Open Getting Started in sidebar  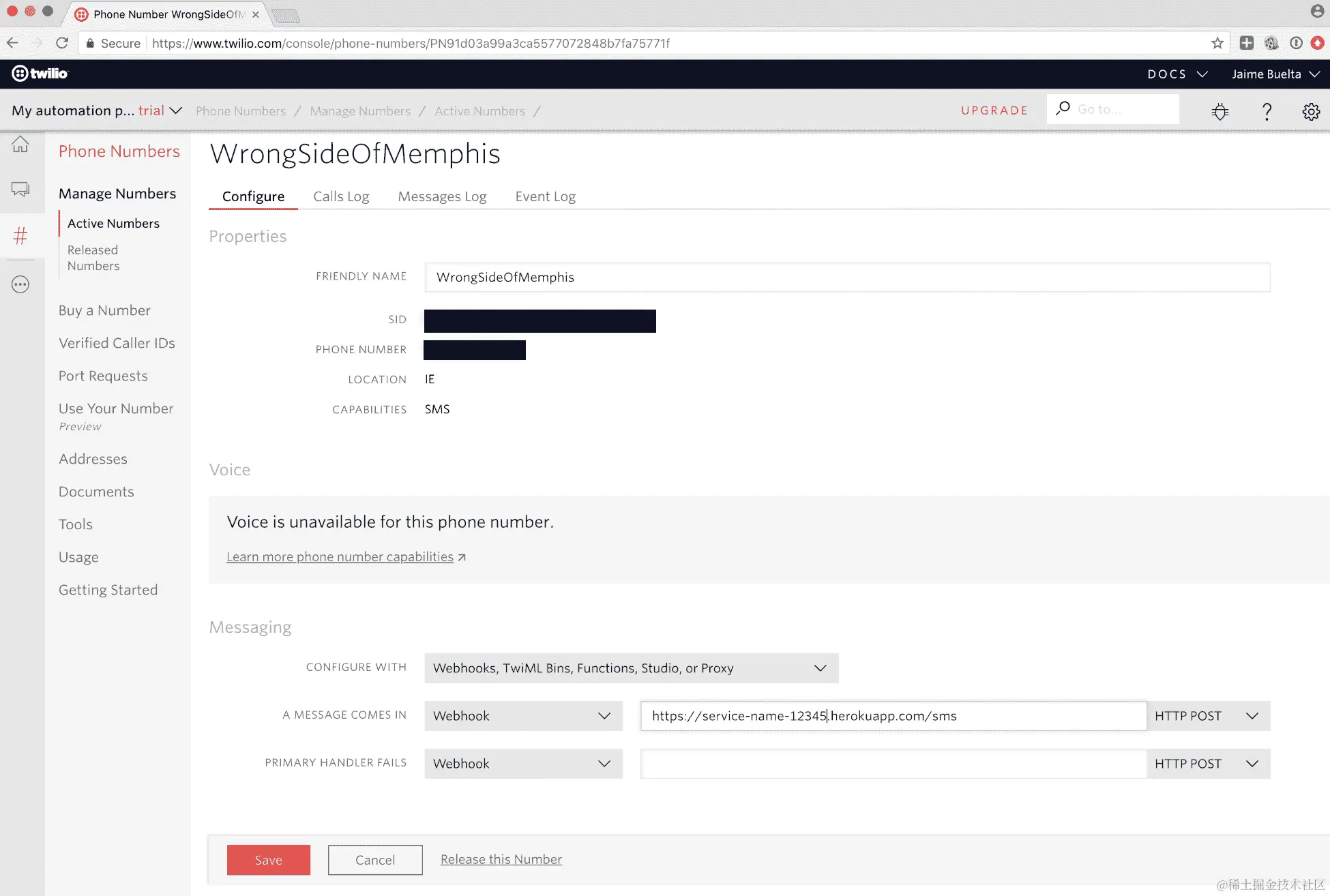click(x=108, y=590)
